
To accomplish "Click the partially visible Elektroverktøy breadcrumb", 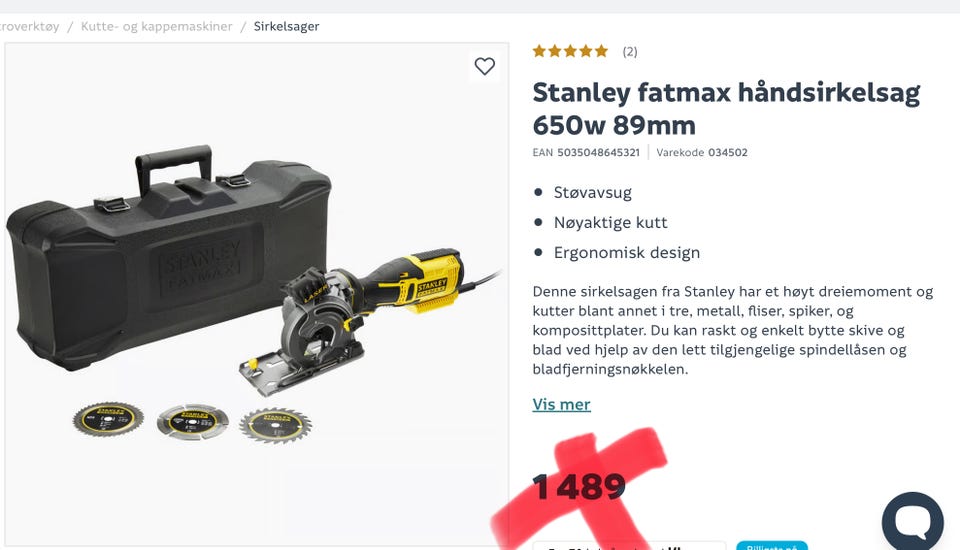I will click(29, 26).
